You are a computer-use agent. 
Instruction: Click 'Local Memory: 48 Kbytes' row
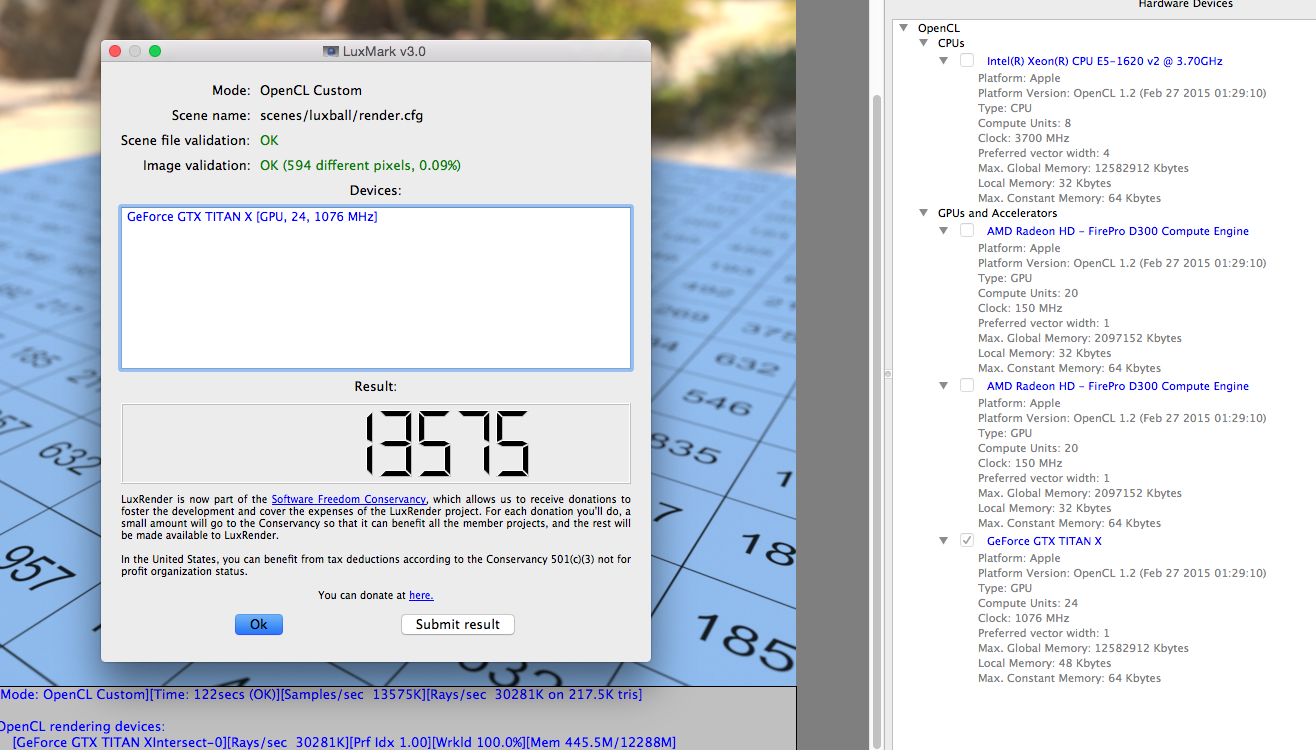1044,663
